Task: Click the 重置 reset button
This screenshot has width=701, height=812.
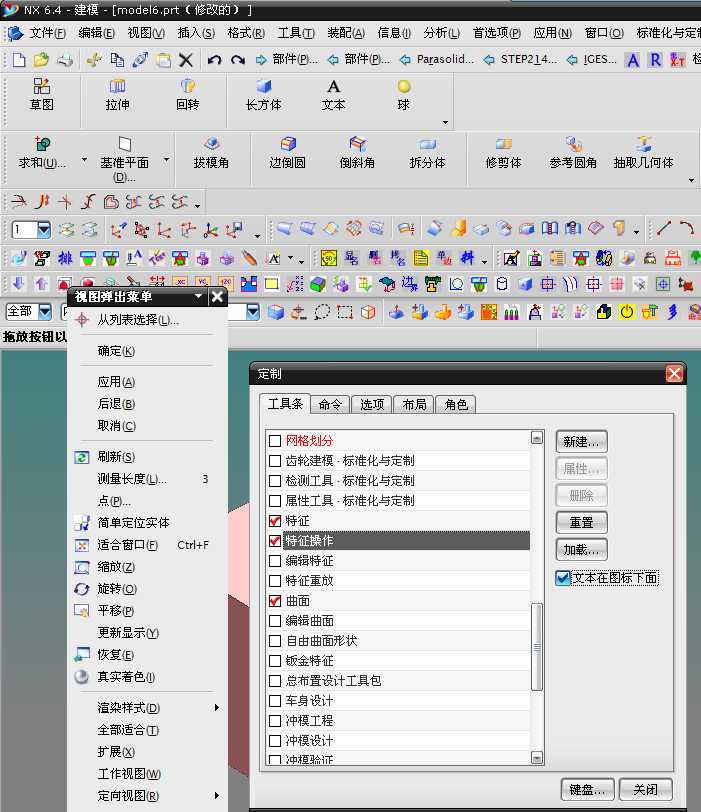Action: pos(581,523)
